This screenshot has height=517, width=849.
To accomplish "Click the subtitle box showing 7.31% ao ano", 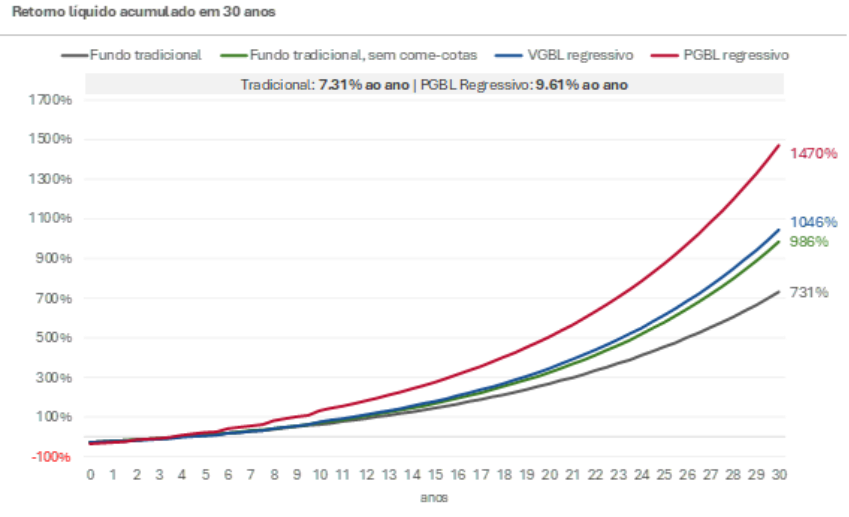I will click(x=434, y=84).
